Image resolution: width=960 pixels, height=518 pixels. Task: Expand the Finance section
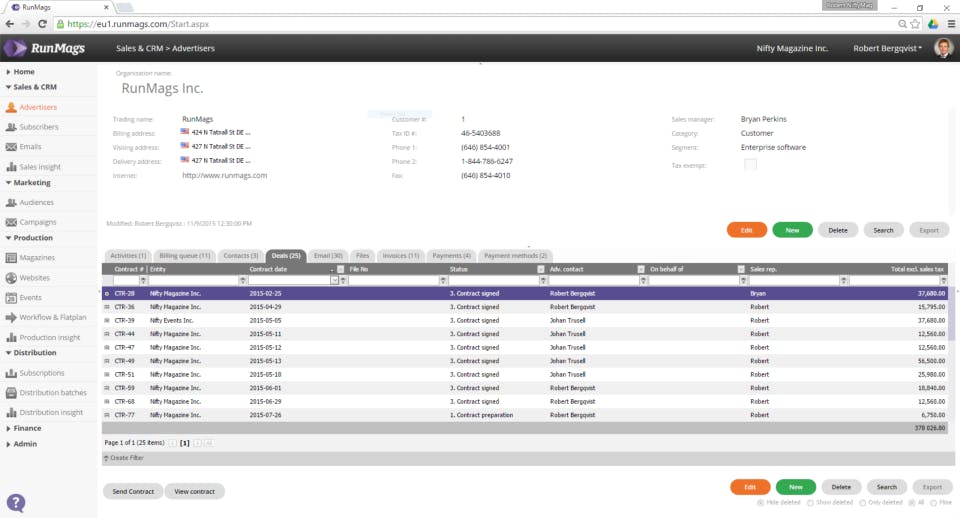pyautogui.click(x=9, y=429)
